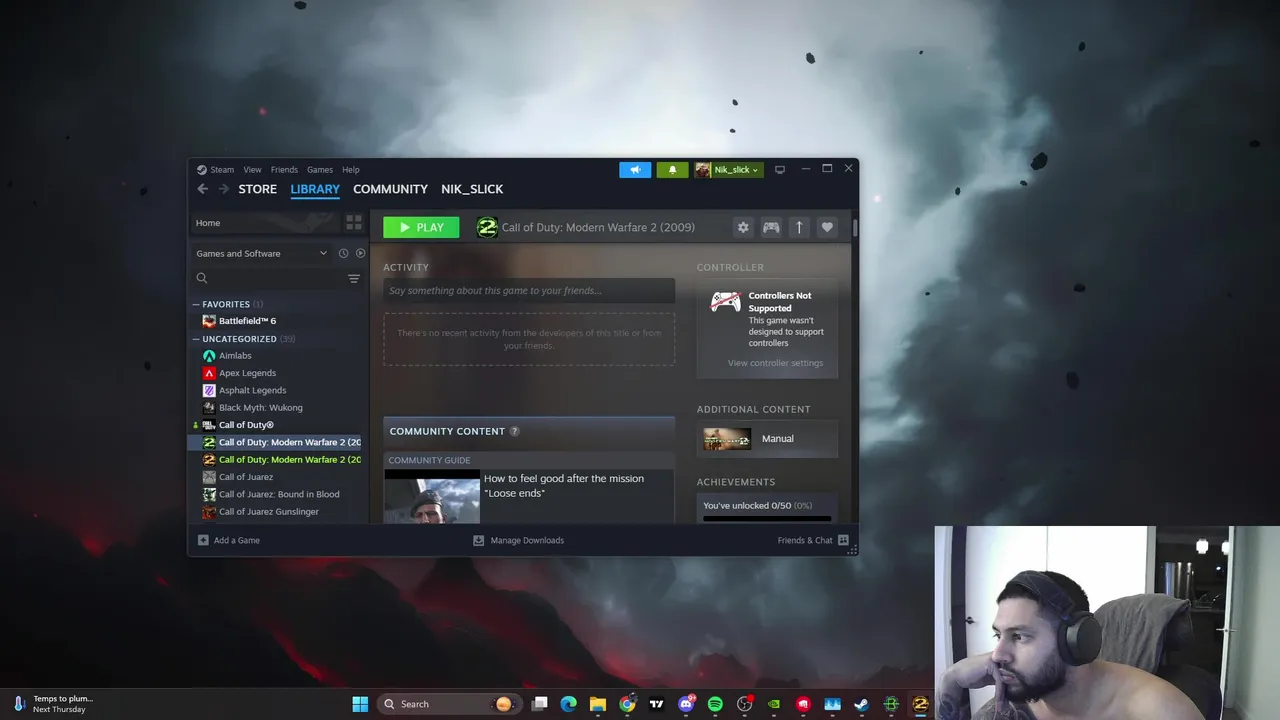Click the upward arrow icon in game header

click(x=799, y=227)
